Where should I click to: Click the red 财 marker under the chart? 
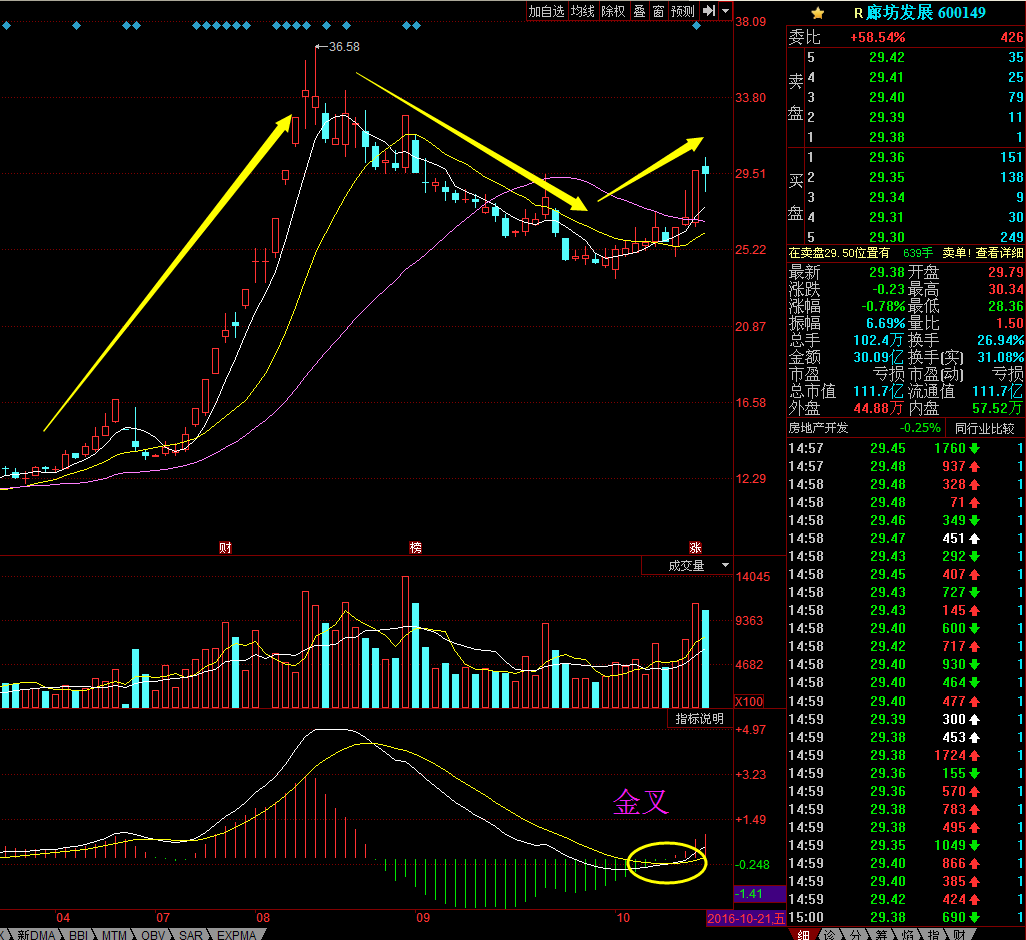[226, 548]
